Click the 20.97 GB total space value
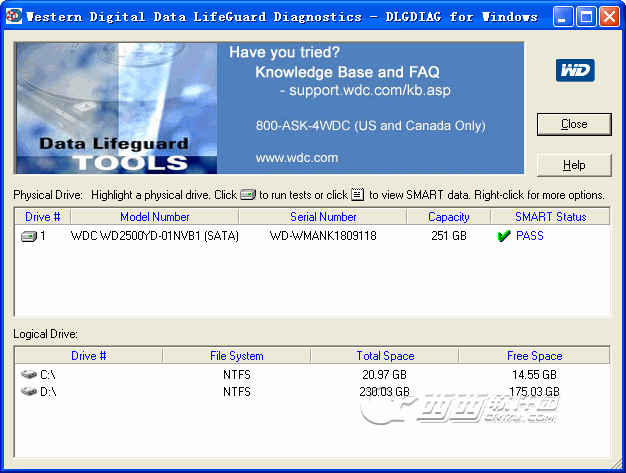The image size is (626, 473). pos(384,375)
